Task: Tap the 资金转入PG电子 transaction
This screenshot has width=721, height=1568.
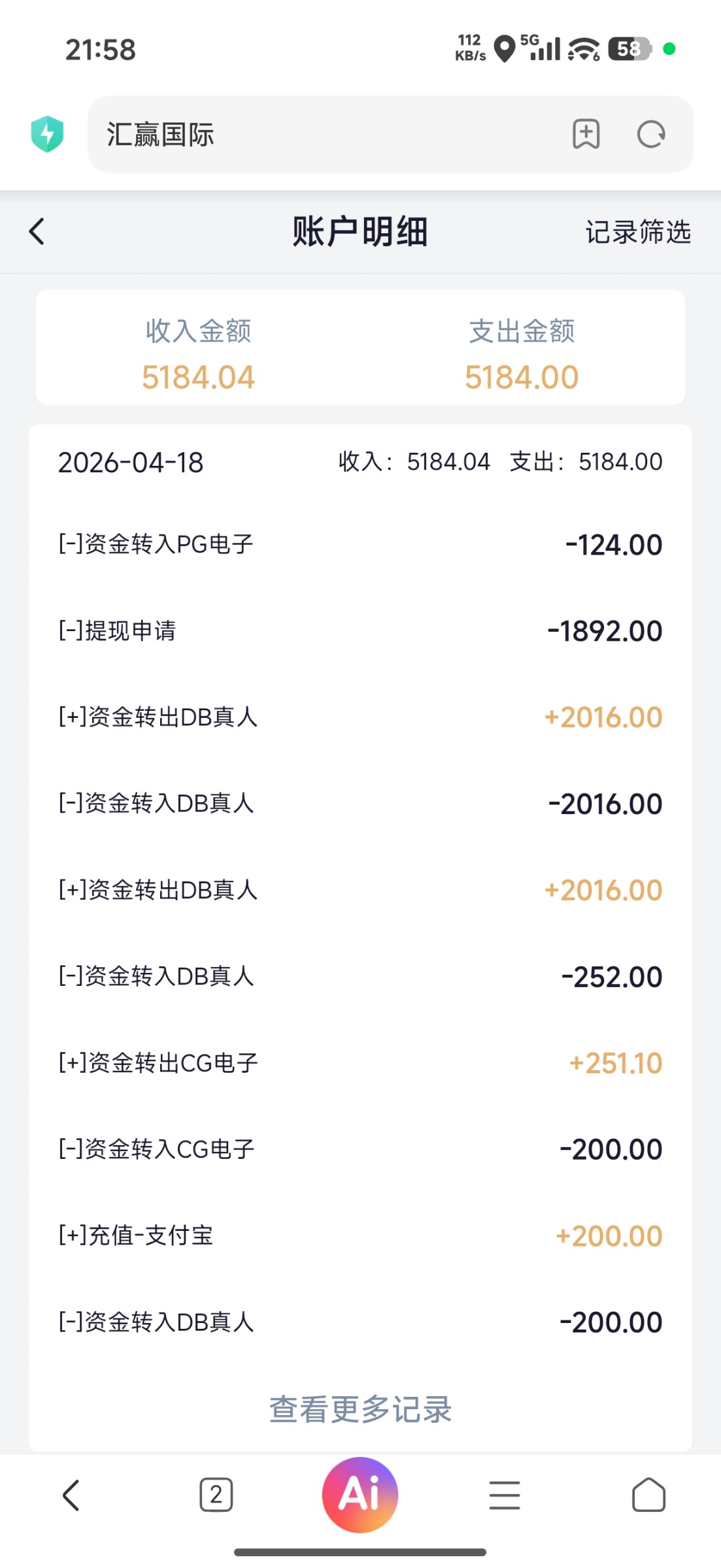Action: 360,544
